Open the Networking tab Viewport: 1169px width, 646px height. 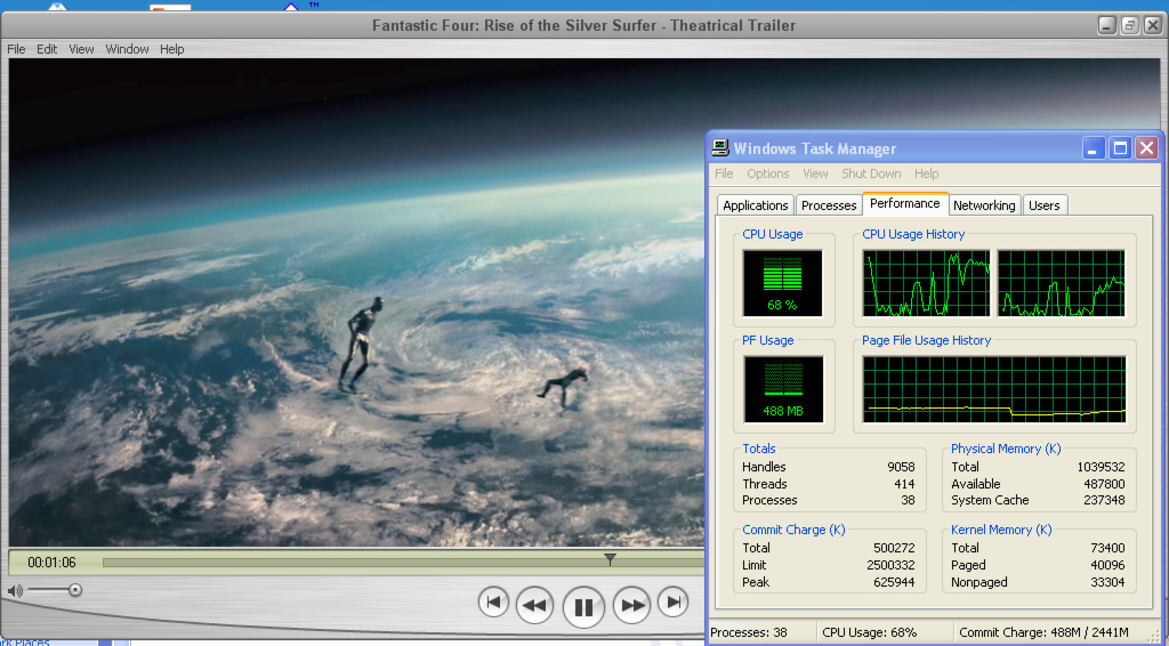(x=983, y=205)
